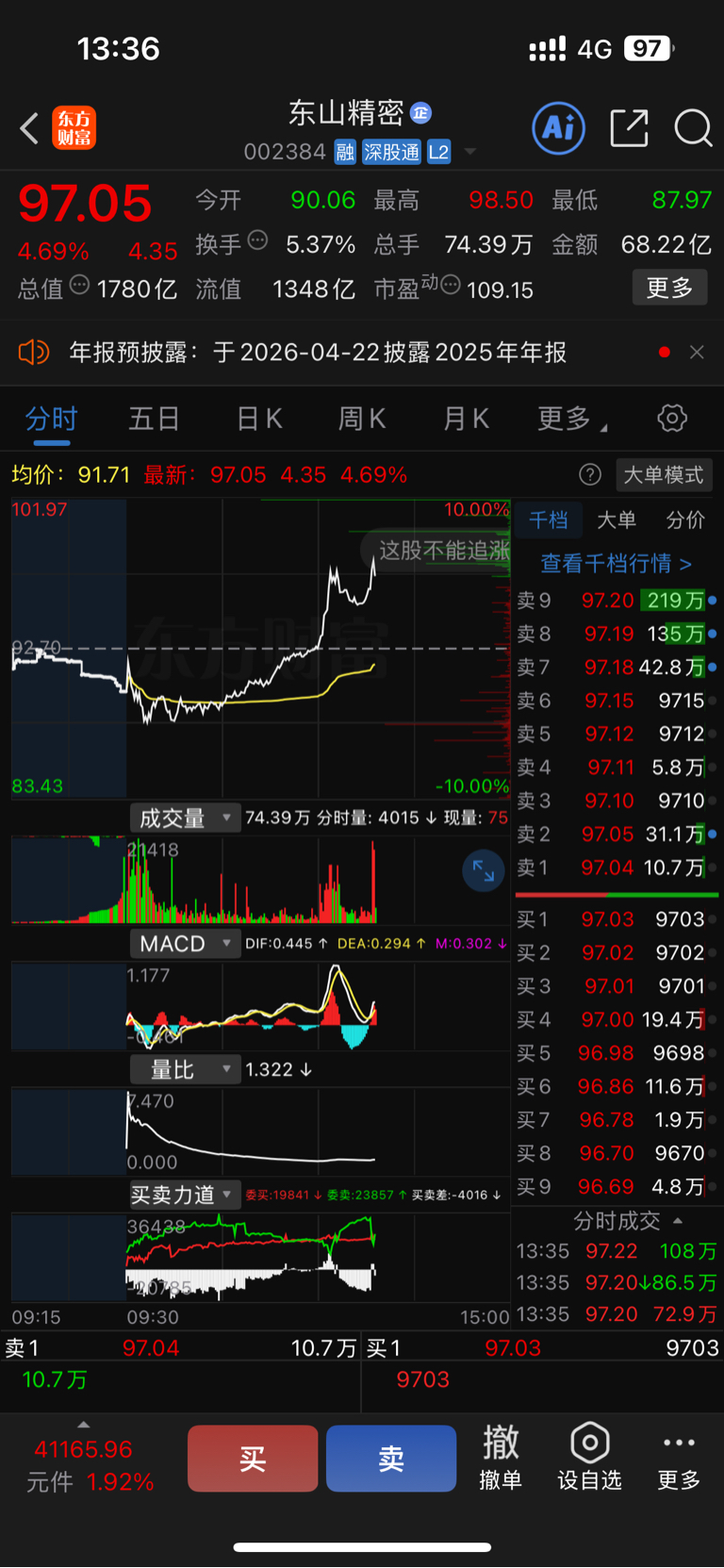Switch to the 分时 chart tab

(x=51, y=419)
